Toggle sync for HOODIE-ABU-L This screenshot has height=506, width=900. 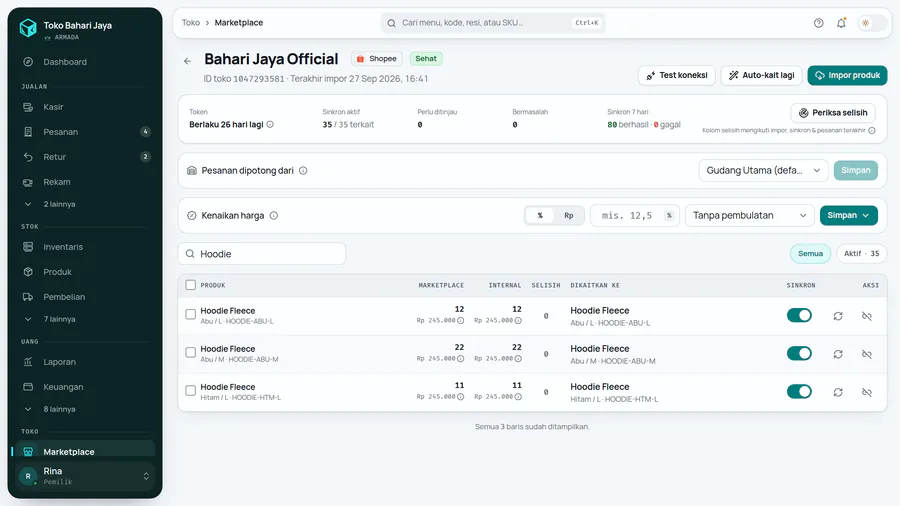(799, 316)
